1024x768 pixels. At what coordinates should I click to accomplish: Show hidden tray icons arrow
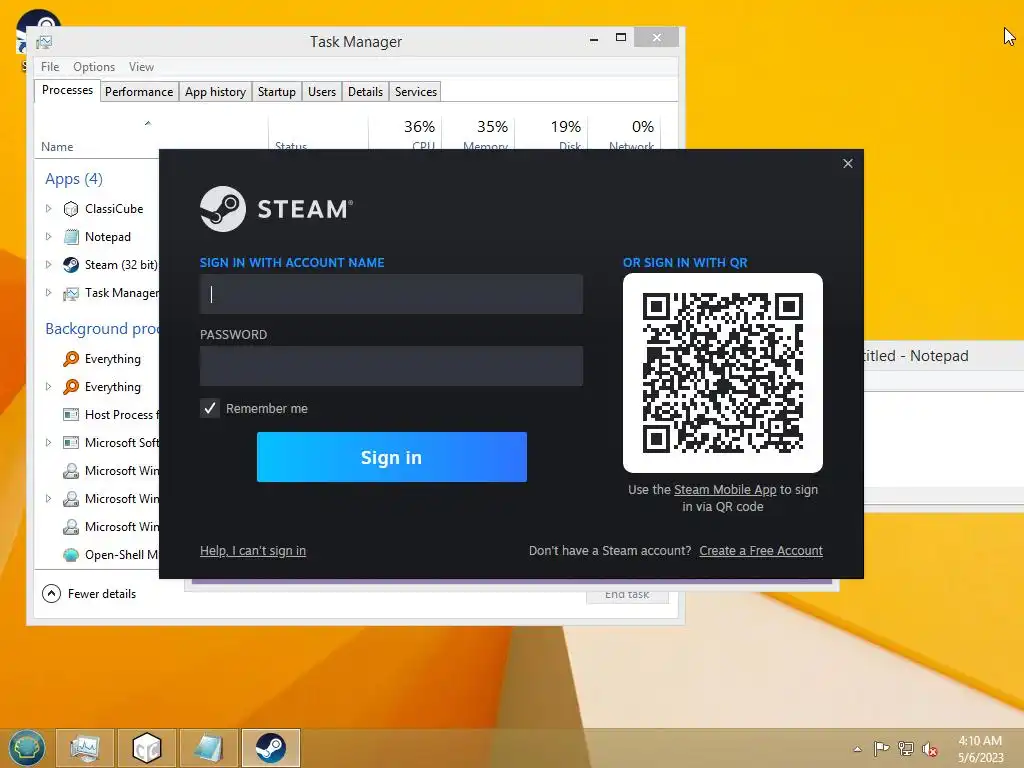[x=857, y=749]
